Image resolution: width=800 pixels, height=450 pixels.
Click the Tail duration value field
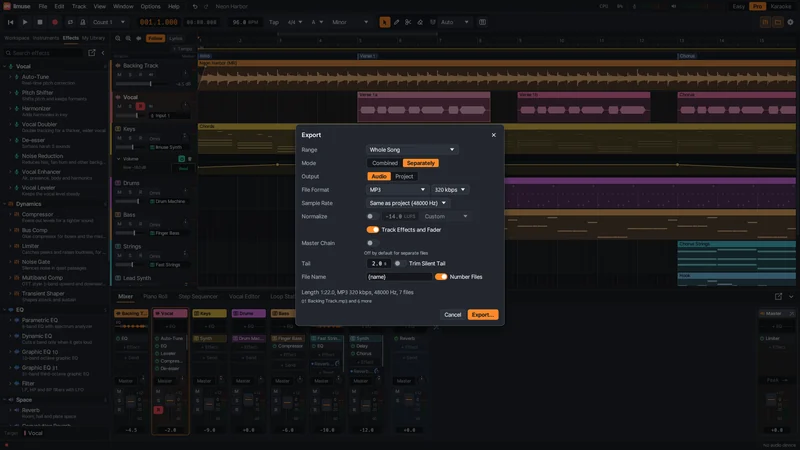379,264
